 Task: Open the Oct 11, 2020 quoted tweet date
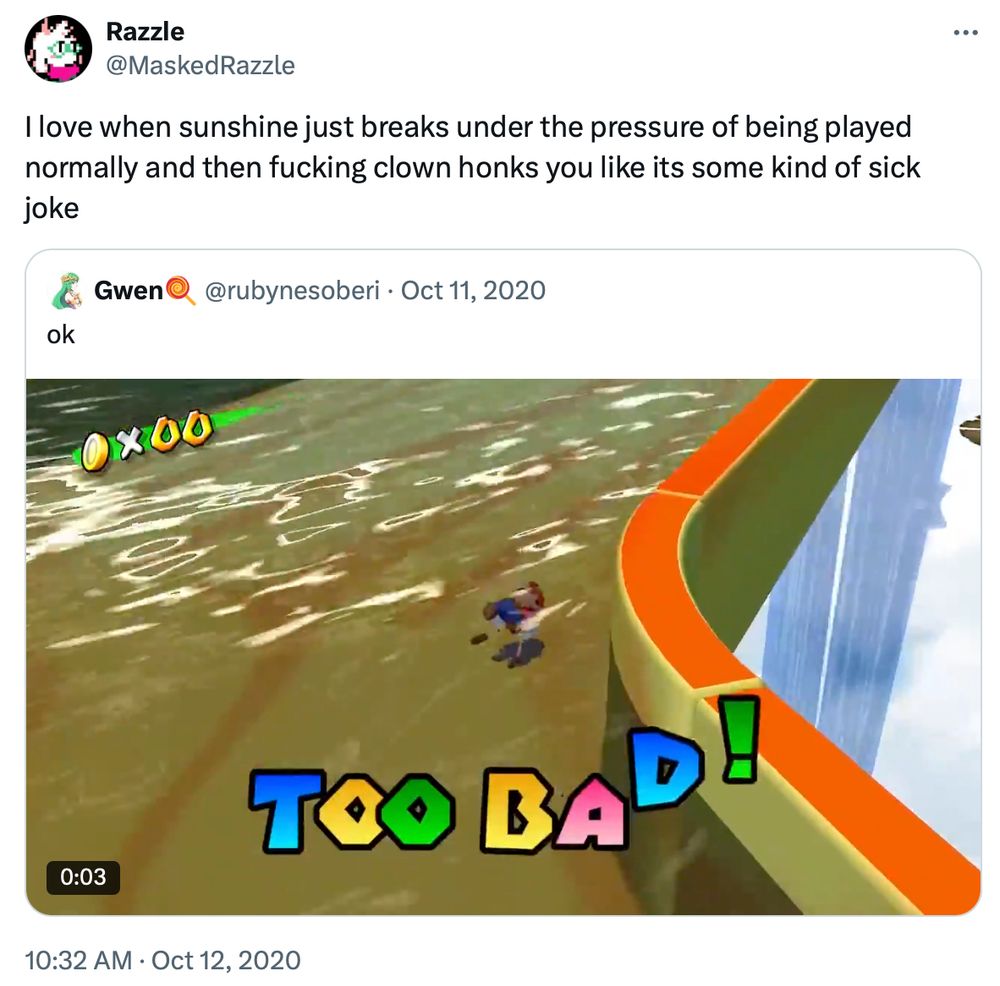(x=473, y=290)
